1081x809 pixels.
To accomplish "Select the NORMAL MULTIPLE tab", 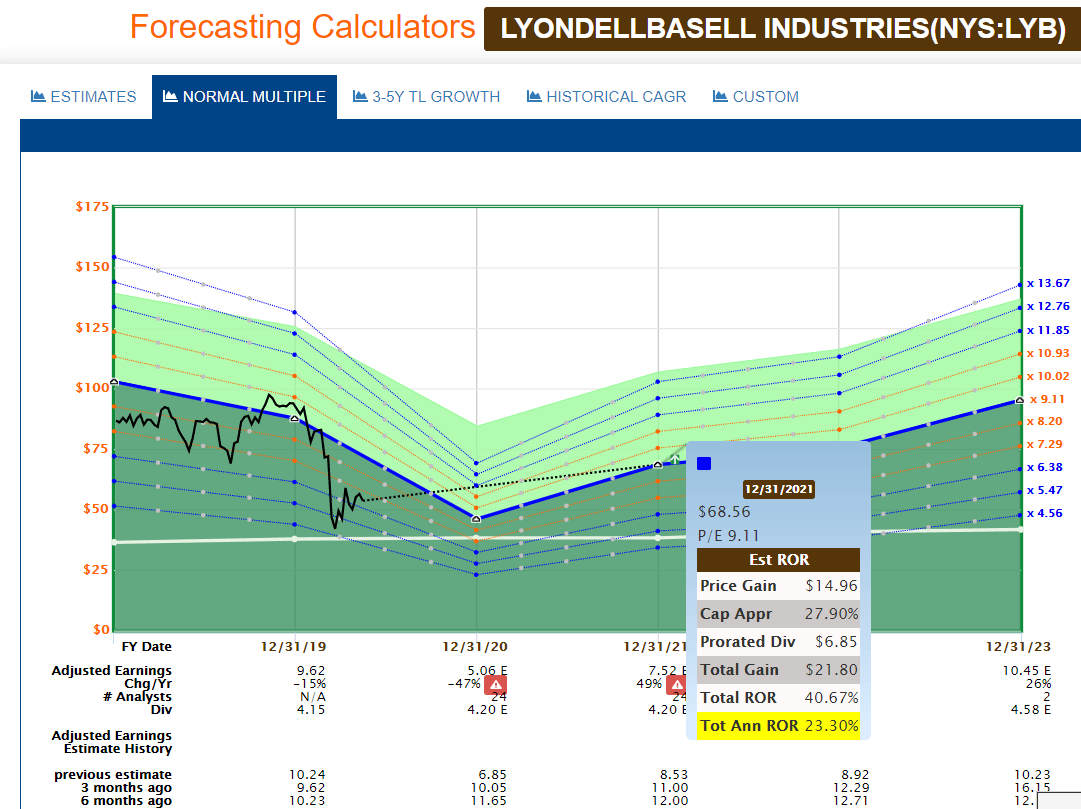I will [244, 97].
